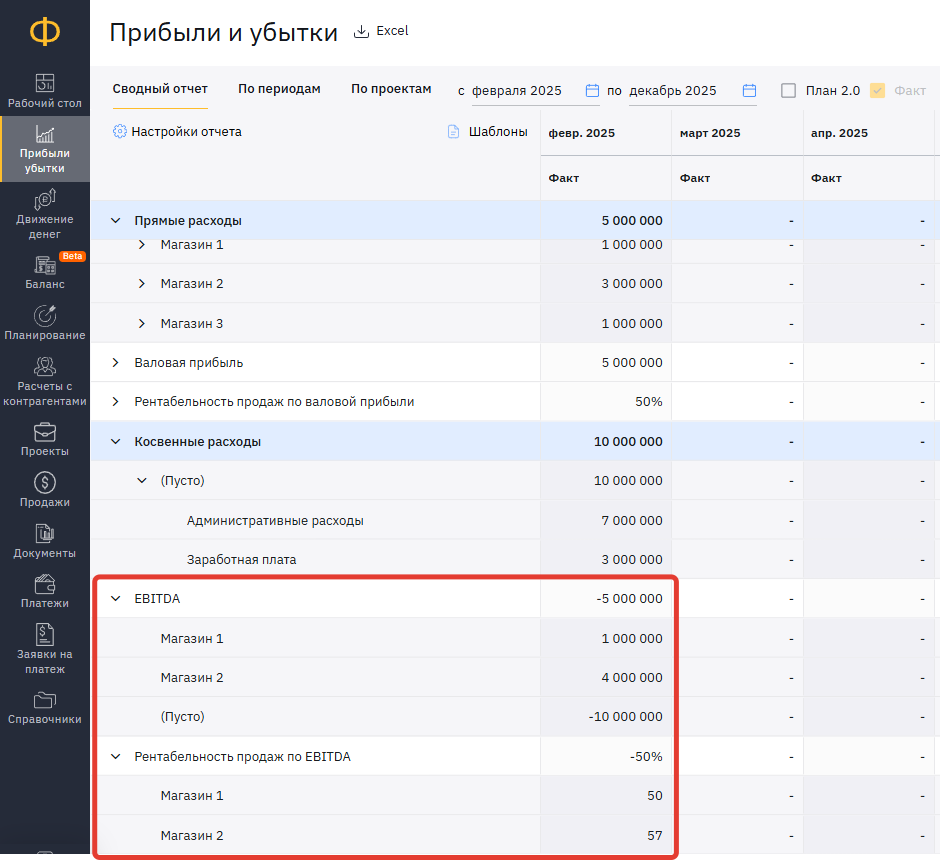Open Заявки на платеж section

[x=45, y=649]
